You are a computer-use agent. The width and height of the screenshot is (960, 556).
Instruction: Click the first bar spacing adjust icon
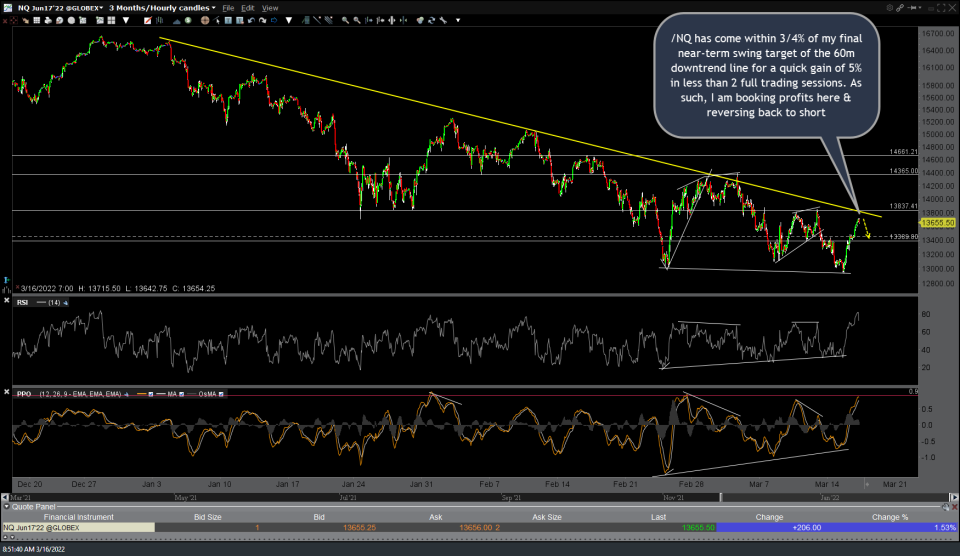click(x=369, y=20)
